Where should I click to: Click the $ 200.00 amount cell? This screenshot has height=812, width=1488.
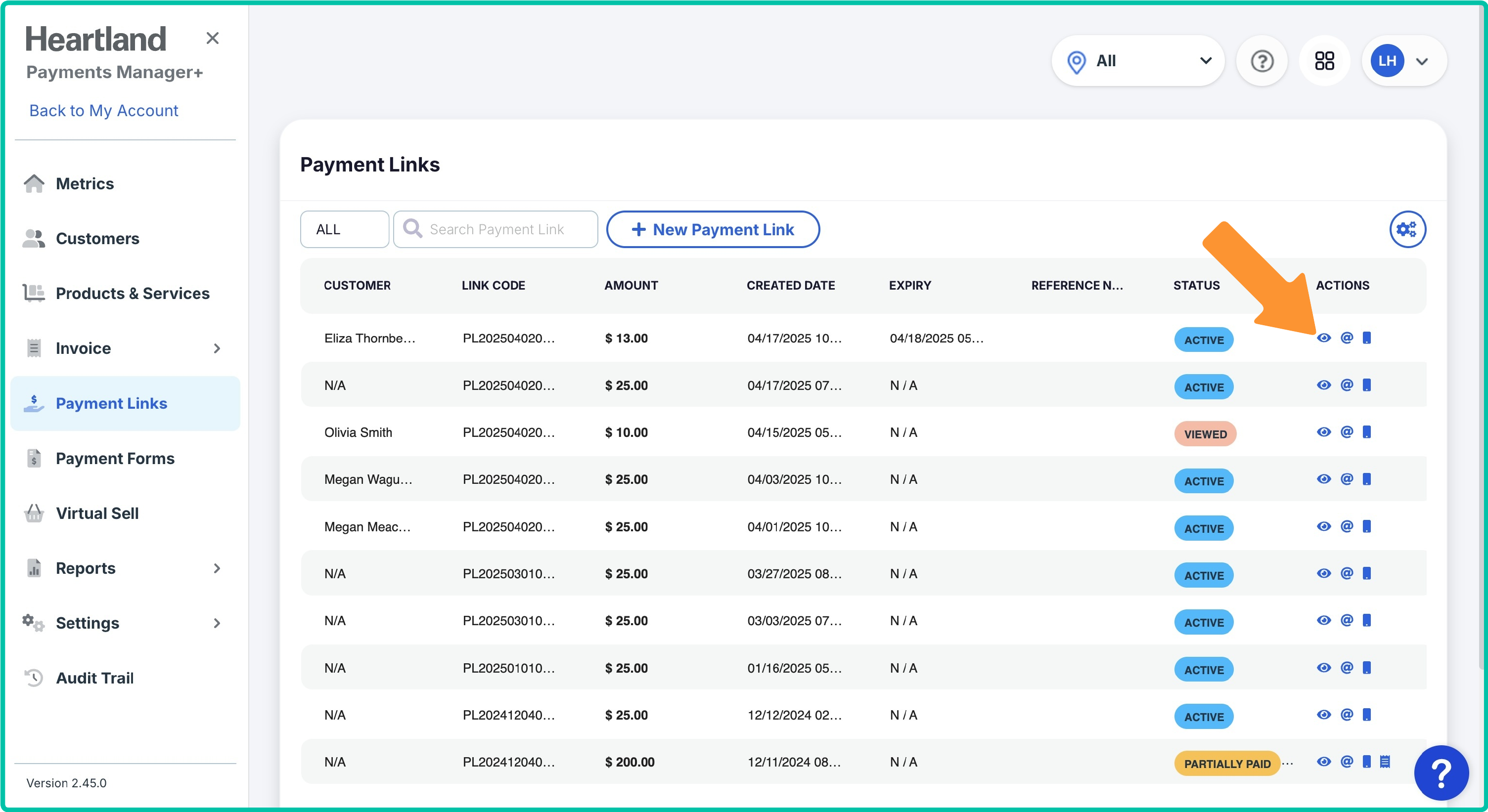pos(630,762)
